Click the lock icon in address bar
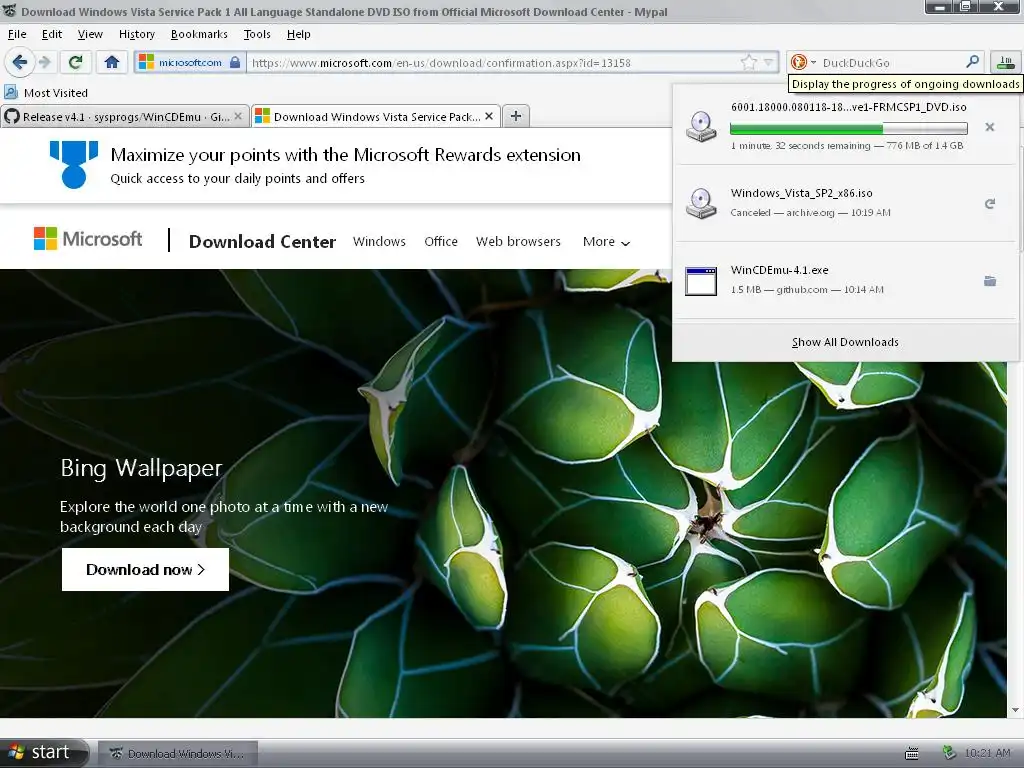 point(235,63)
